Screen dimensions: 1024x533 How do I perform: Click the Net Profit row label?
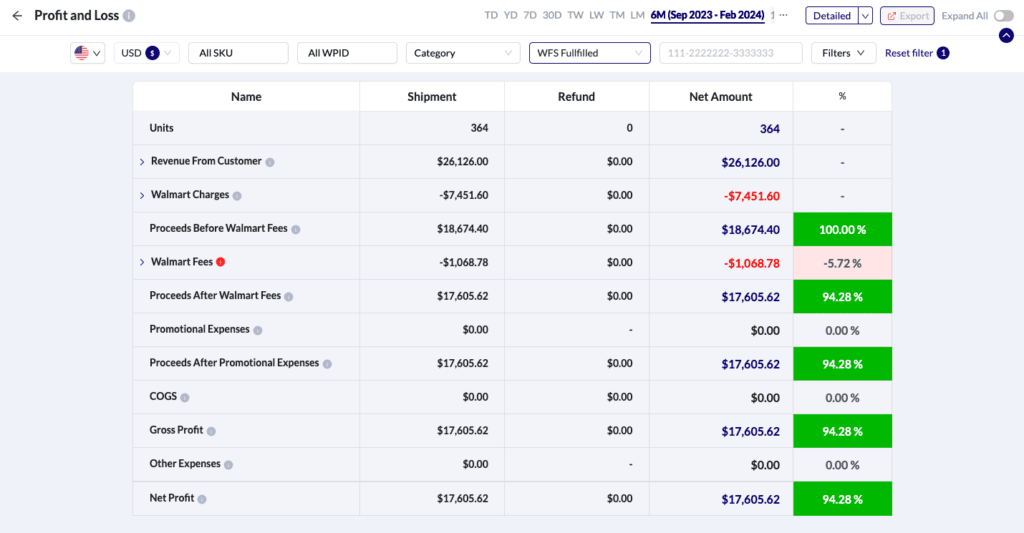click(x=172, y=498)
